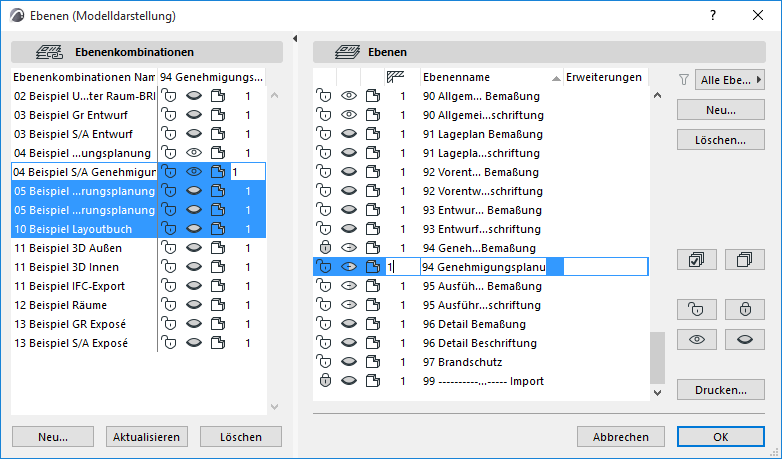782x459 pixels.
Task: Click the show layers open-eye button
Action: pyautogui.click(x=696, y=340)
